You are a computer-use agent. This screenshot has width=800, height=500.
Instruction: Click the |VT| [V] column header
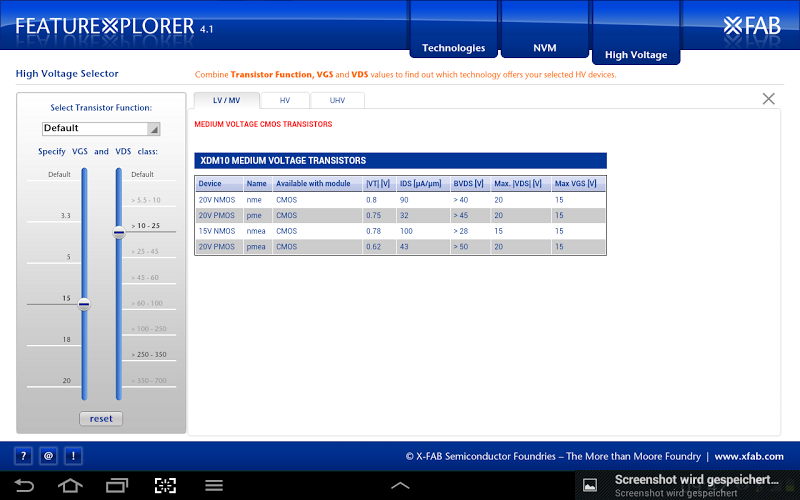click(x=379, y=184)
